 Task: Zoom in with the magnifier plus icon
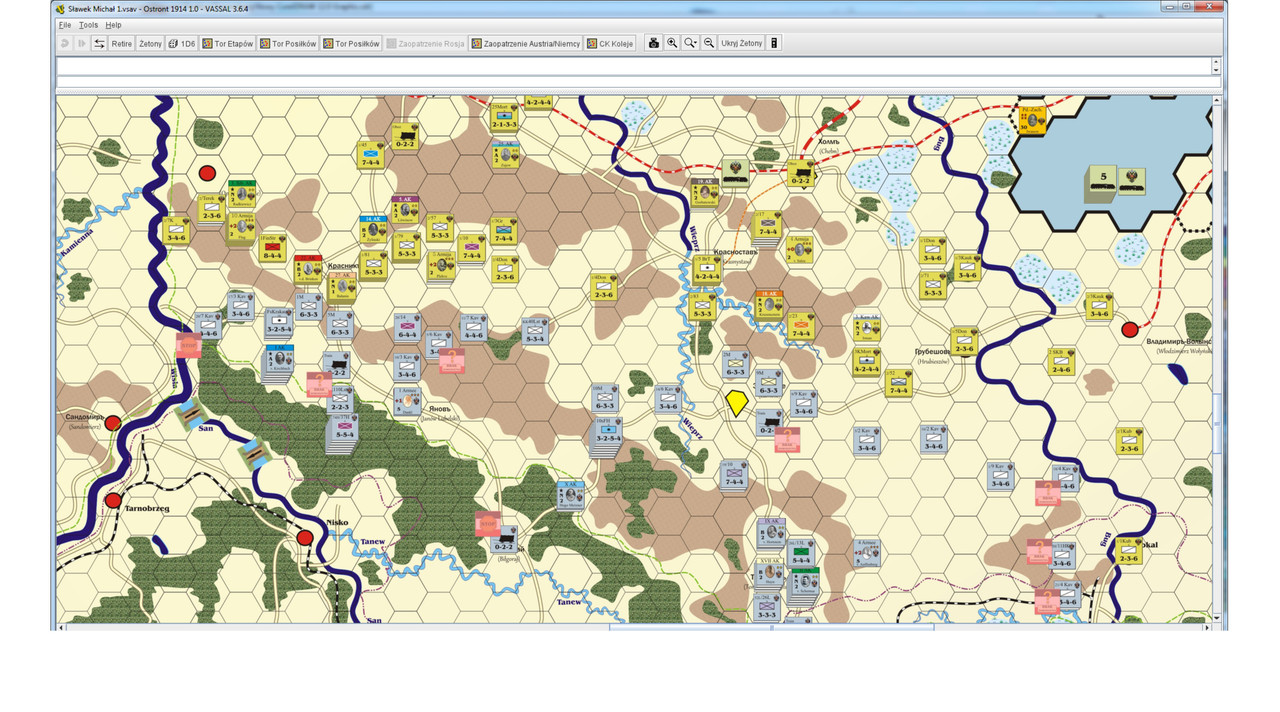point(672,44)
